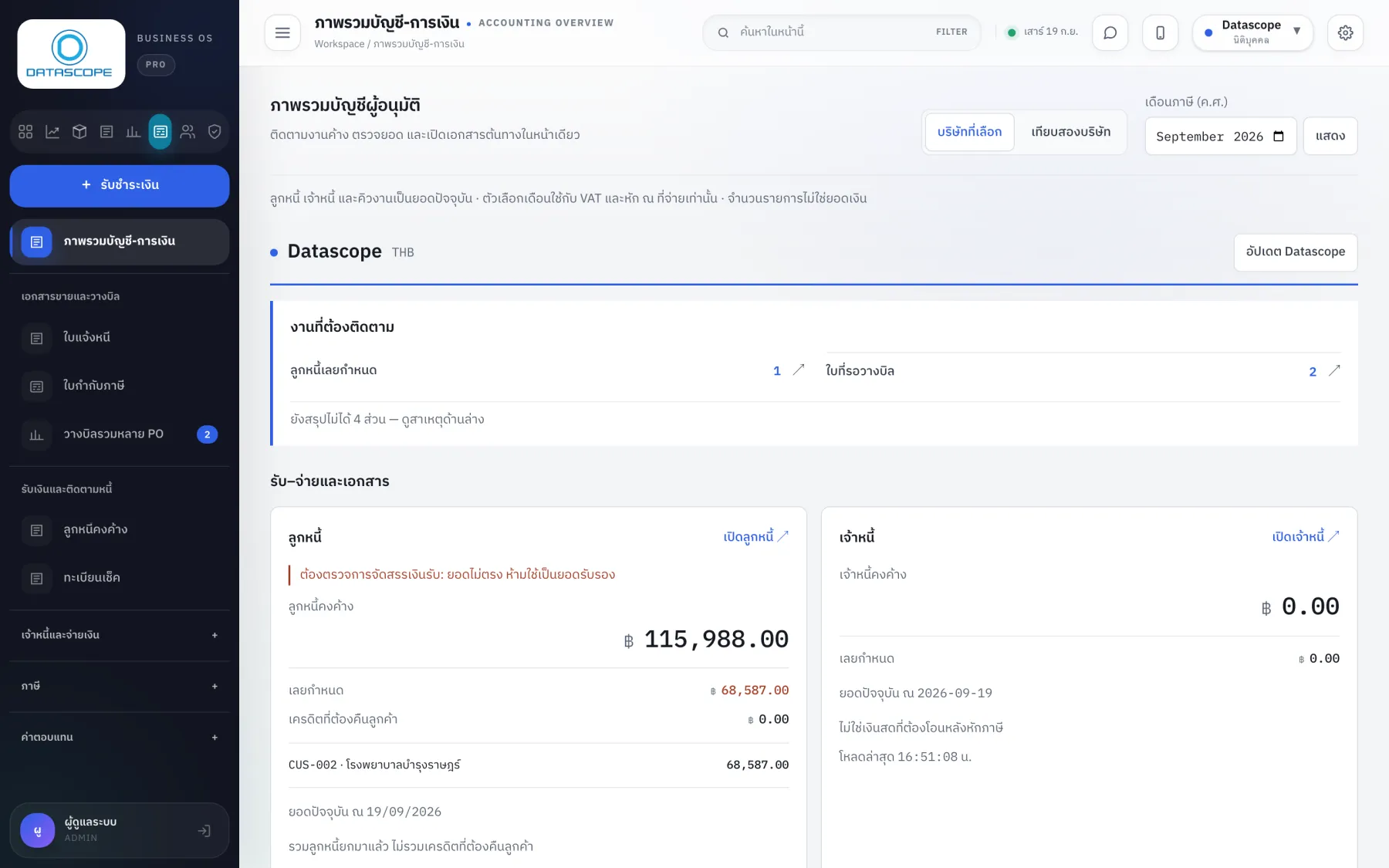Open the chat messages icon
This screenshot has width=1389, height=868.
(1110, 32)
